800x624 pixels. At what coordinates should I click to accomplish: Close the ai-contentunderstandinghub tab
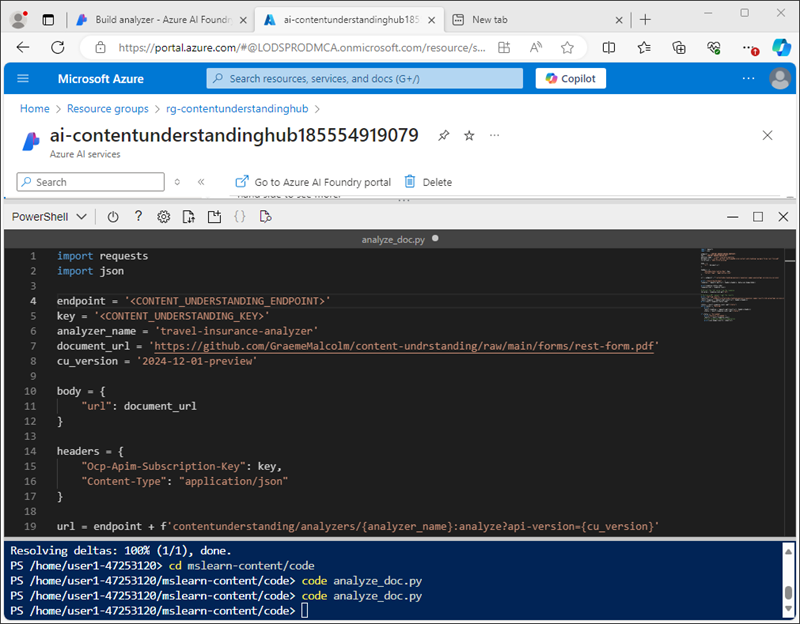coord(432,20)
